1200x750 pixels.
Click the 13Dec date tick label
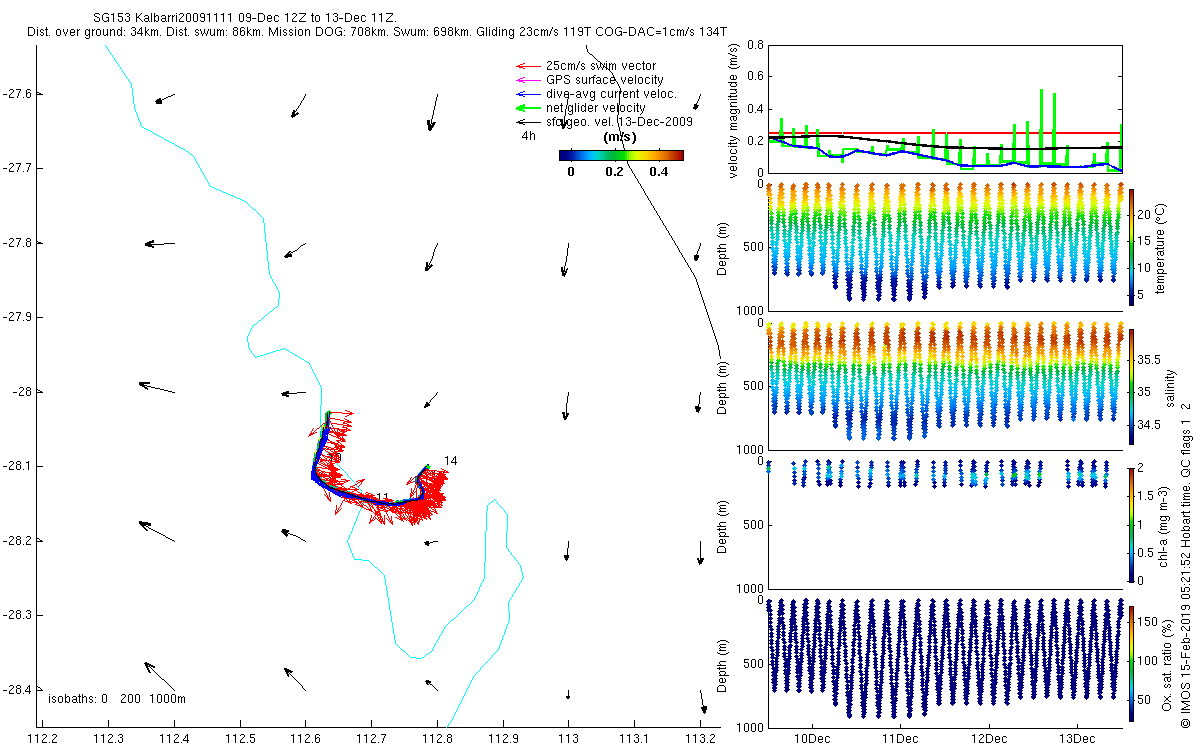pos(1077,738)
